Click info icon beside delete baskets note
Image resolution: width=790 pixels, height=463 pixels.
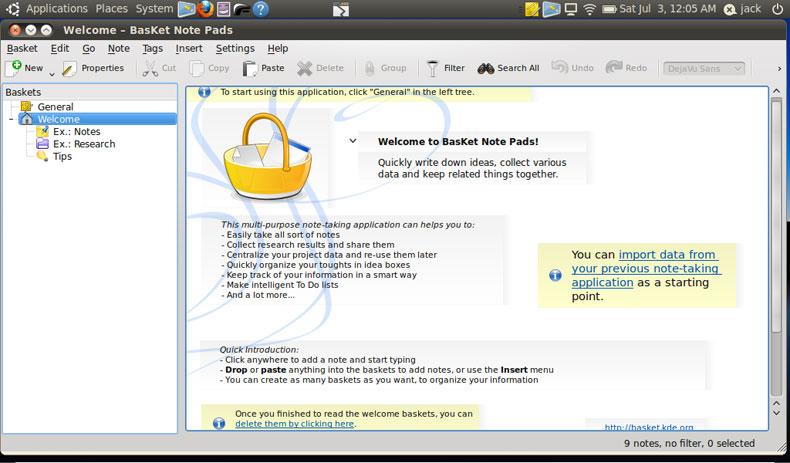click(x=219, y=423)
